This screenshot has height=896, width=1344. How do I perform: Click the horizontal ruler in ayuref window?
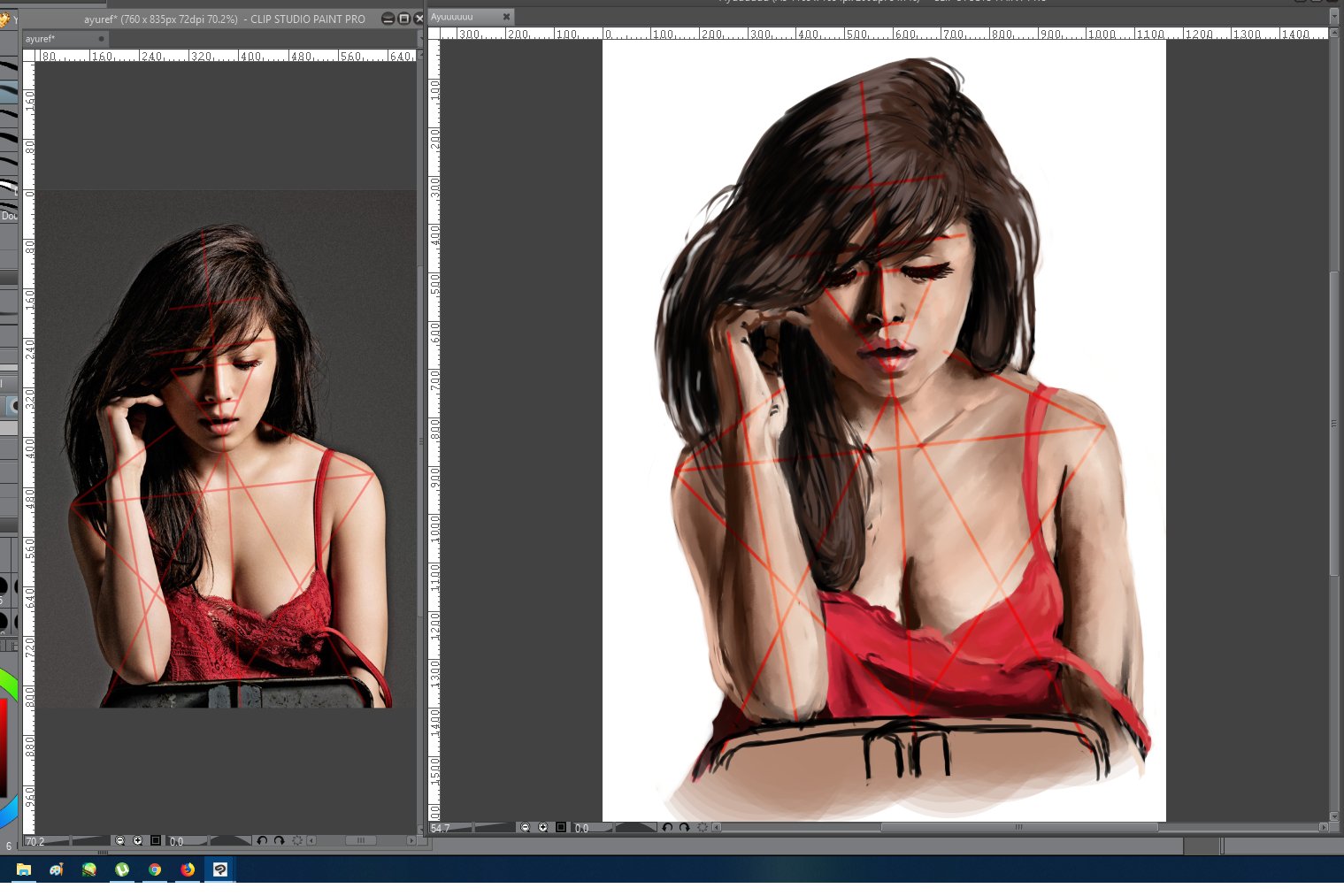tap(226, 56)
